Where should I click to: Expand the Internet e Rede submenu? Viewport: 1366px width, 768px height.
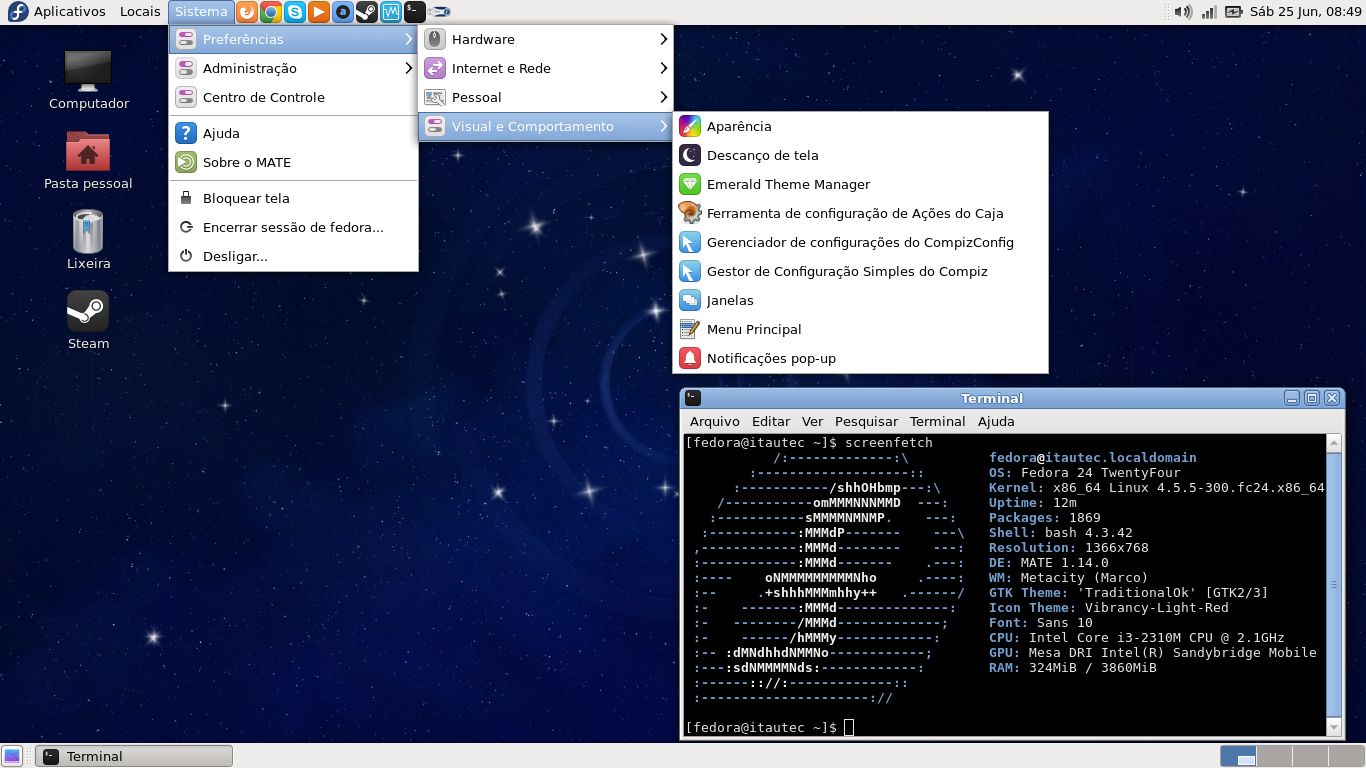point(545,68)
